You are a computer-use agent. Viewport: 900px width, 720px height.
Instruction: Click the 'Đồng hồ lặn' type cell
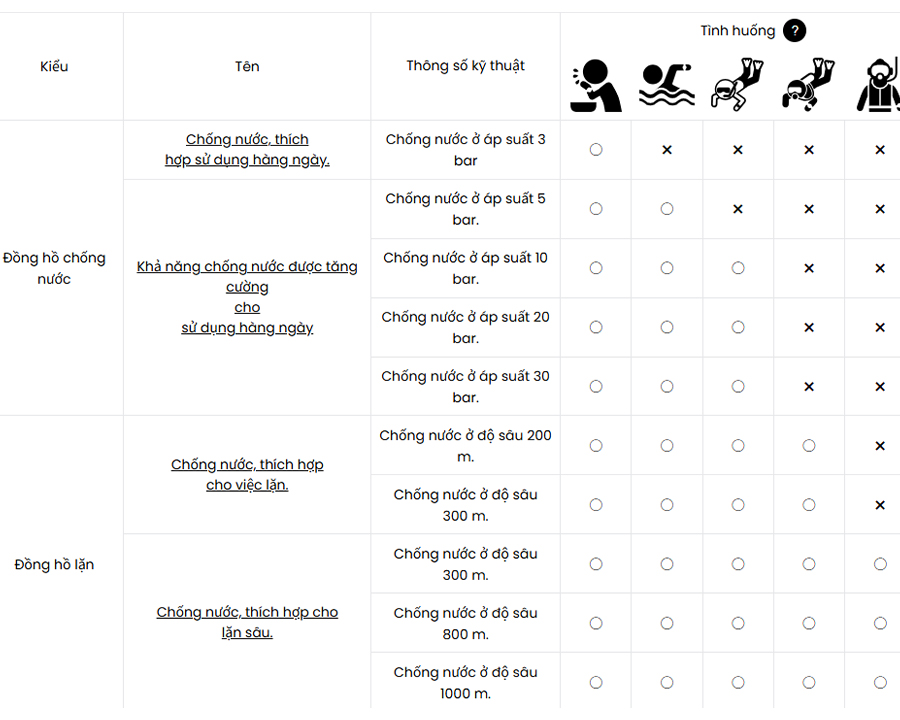click(54, 565)
